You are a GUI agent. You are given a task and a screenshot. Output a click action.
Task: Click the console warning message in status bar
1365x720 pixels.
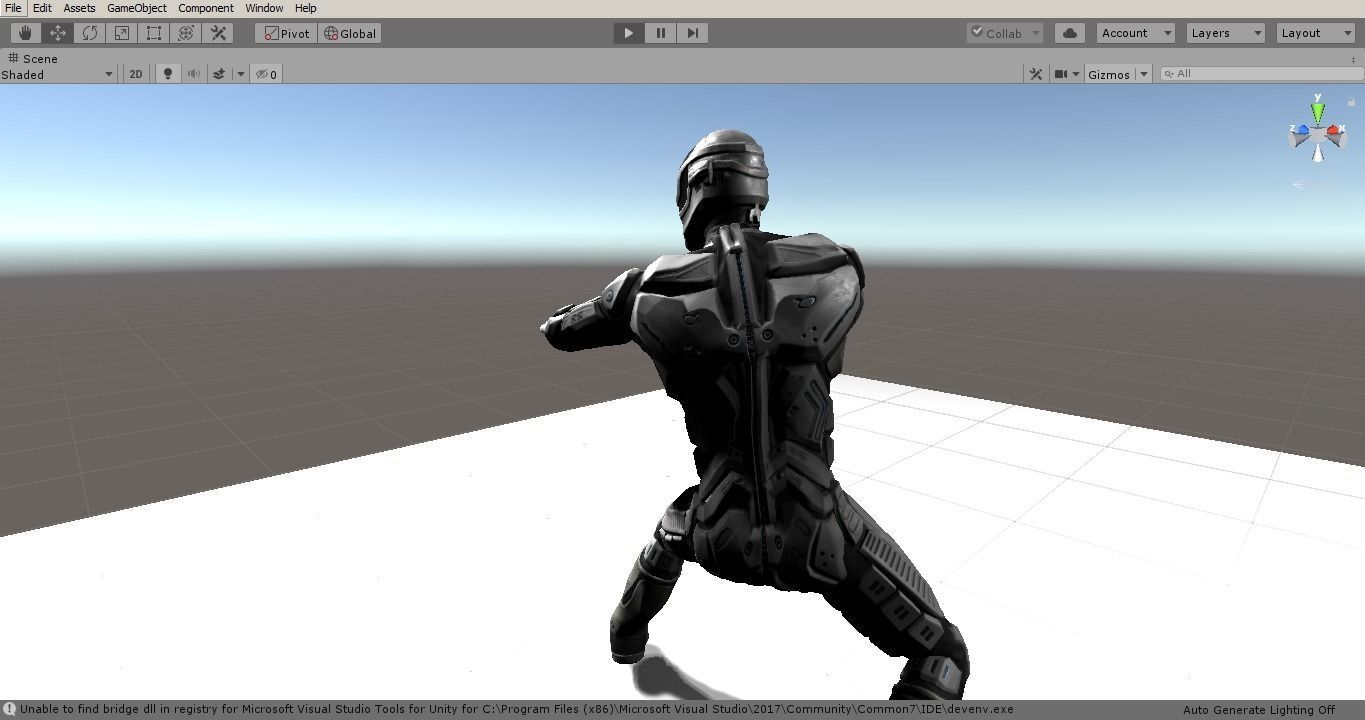[508, 710]
